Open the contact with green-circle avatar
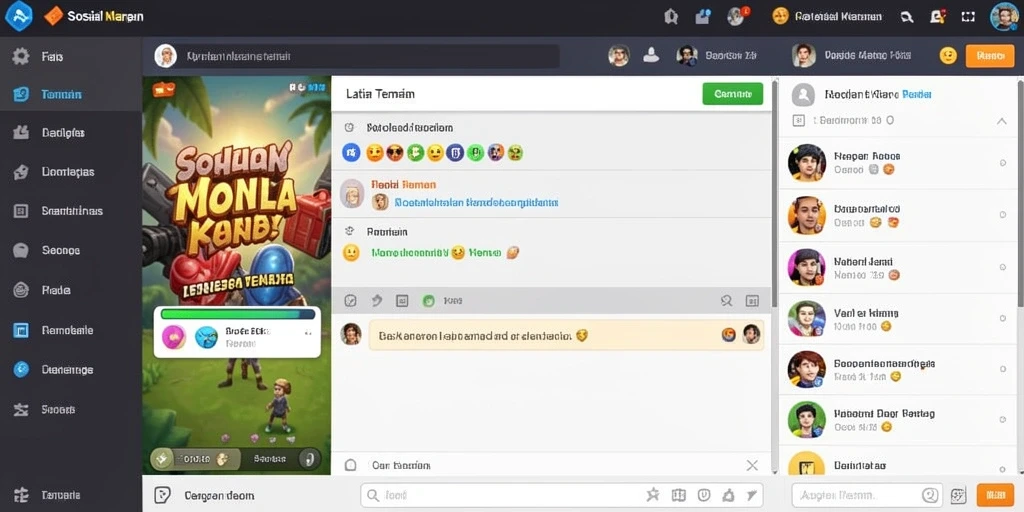1024x512 pixels. click(x=807, y=419)
